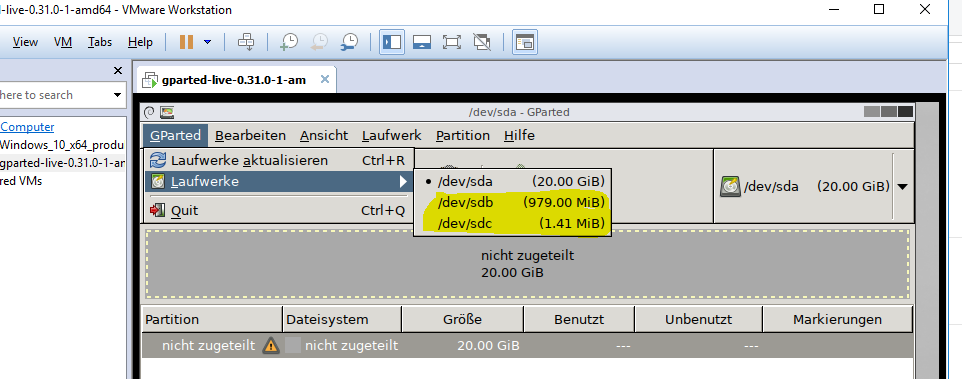Select the Windows_10_x64 VM in library
This screenshot has height=379, width=962.
pyautogui.click(x=63, y=145)
